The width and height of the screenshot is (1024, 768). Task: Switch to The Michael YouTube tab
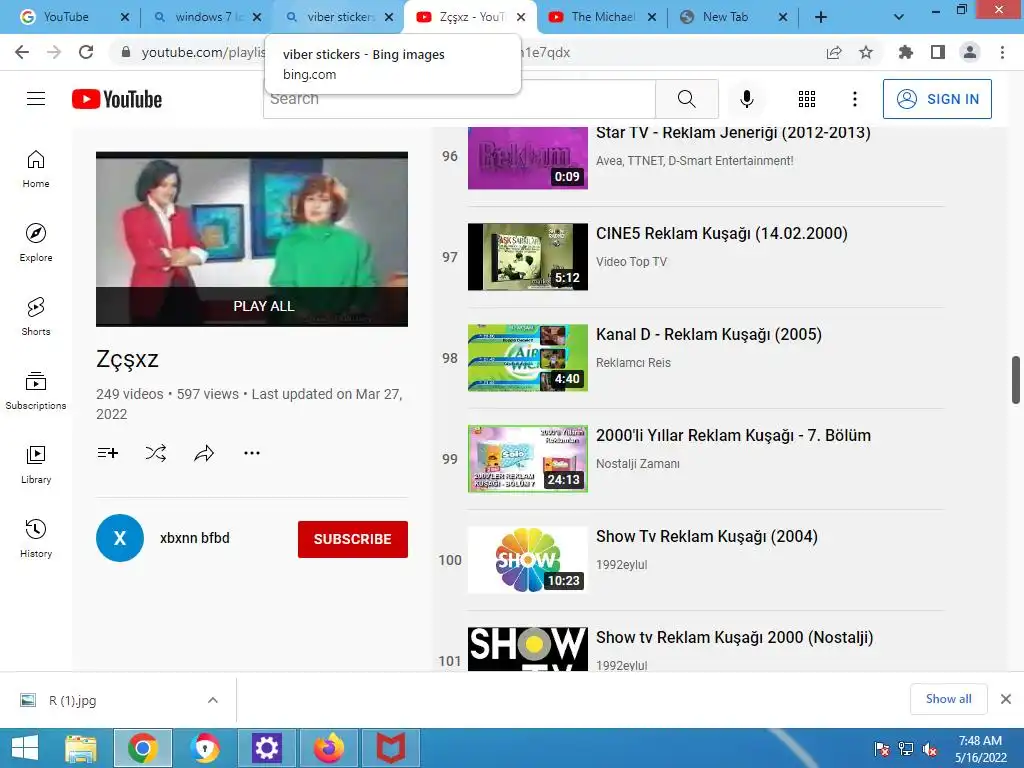[x=601, y=17]
